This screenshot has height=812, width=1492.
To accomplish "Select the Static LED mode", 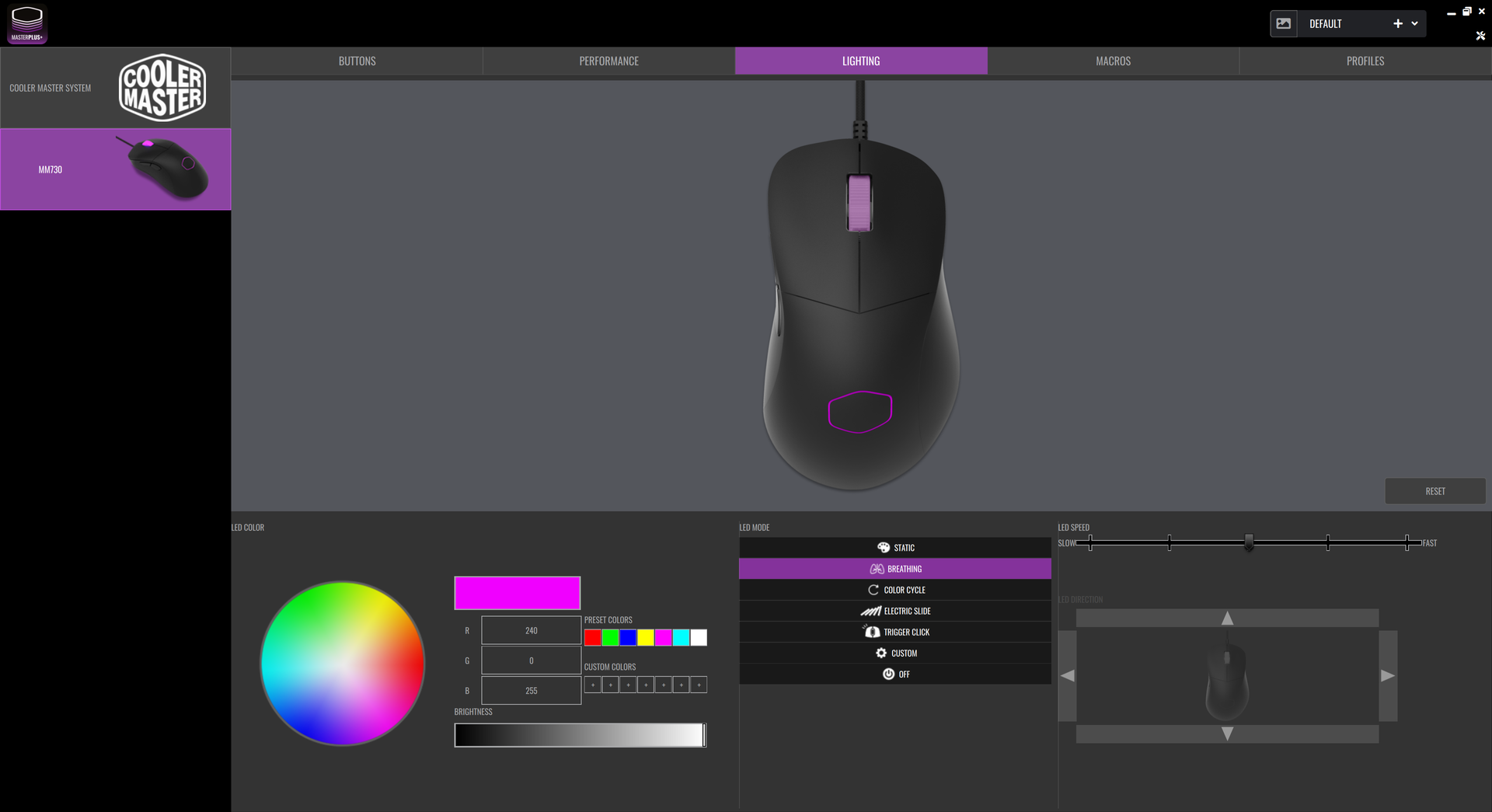I will click(895, 548).
